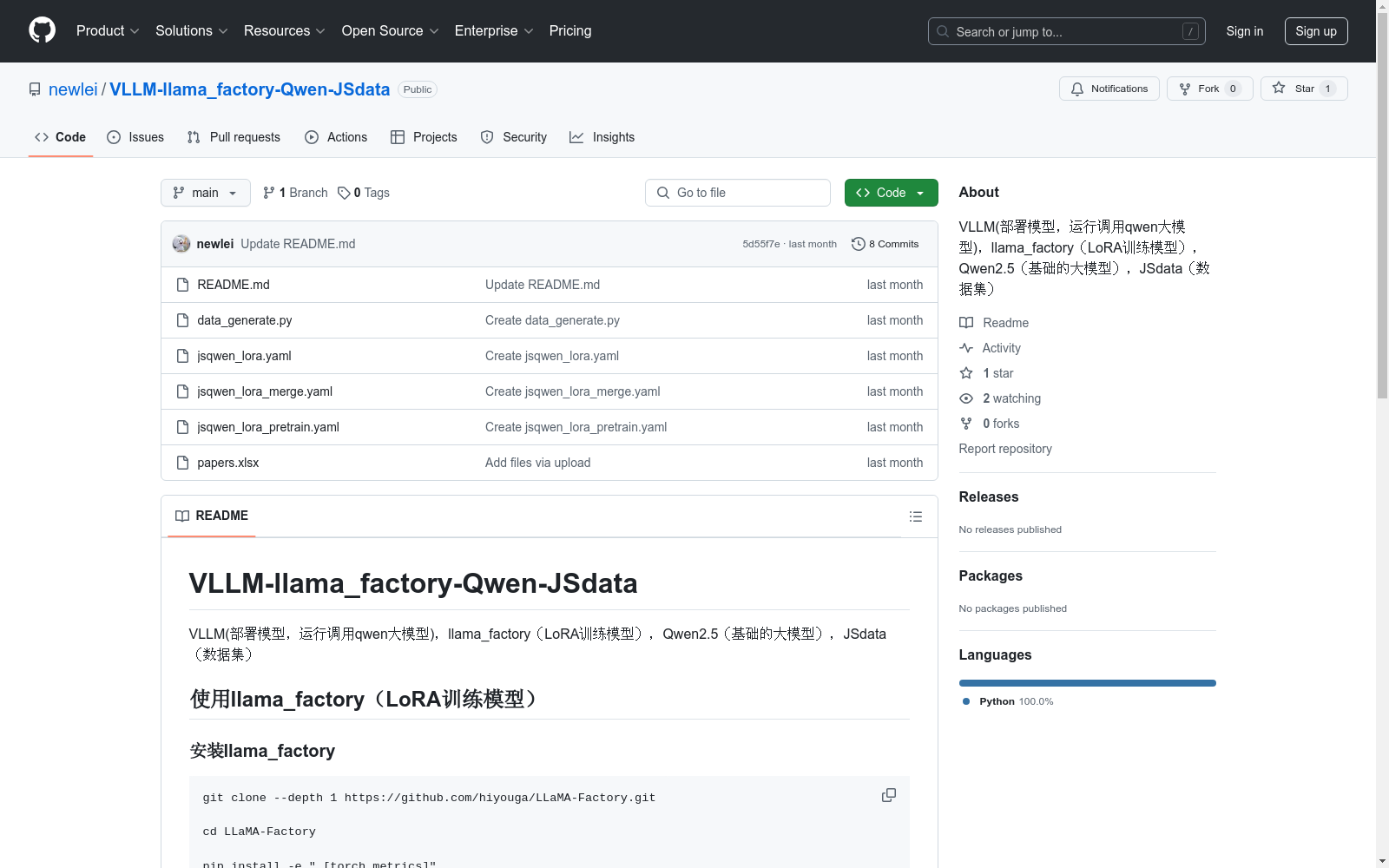Click the data_generate.py file icon
The width and height of the screenshot is (1389, 868).
(182, 320)
